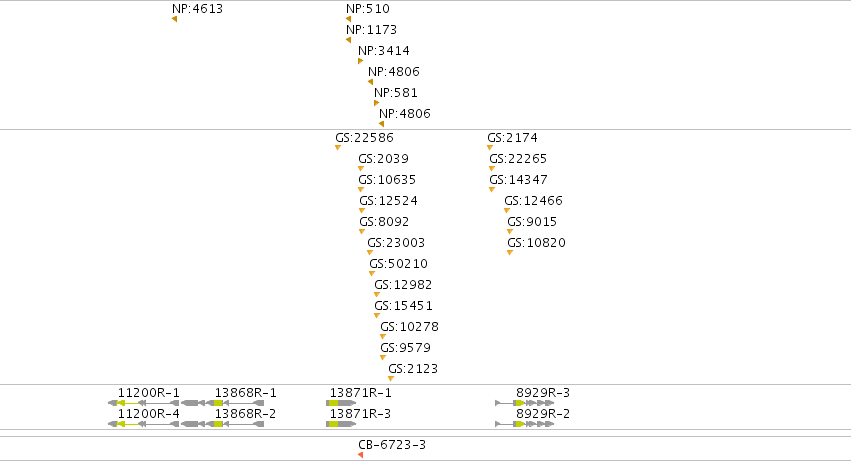This screenshot has height=461, width=851.
Task: Select the triangle under GS:14347
Action: coord(492,190)
